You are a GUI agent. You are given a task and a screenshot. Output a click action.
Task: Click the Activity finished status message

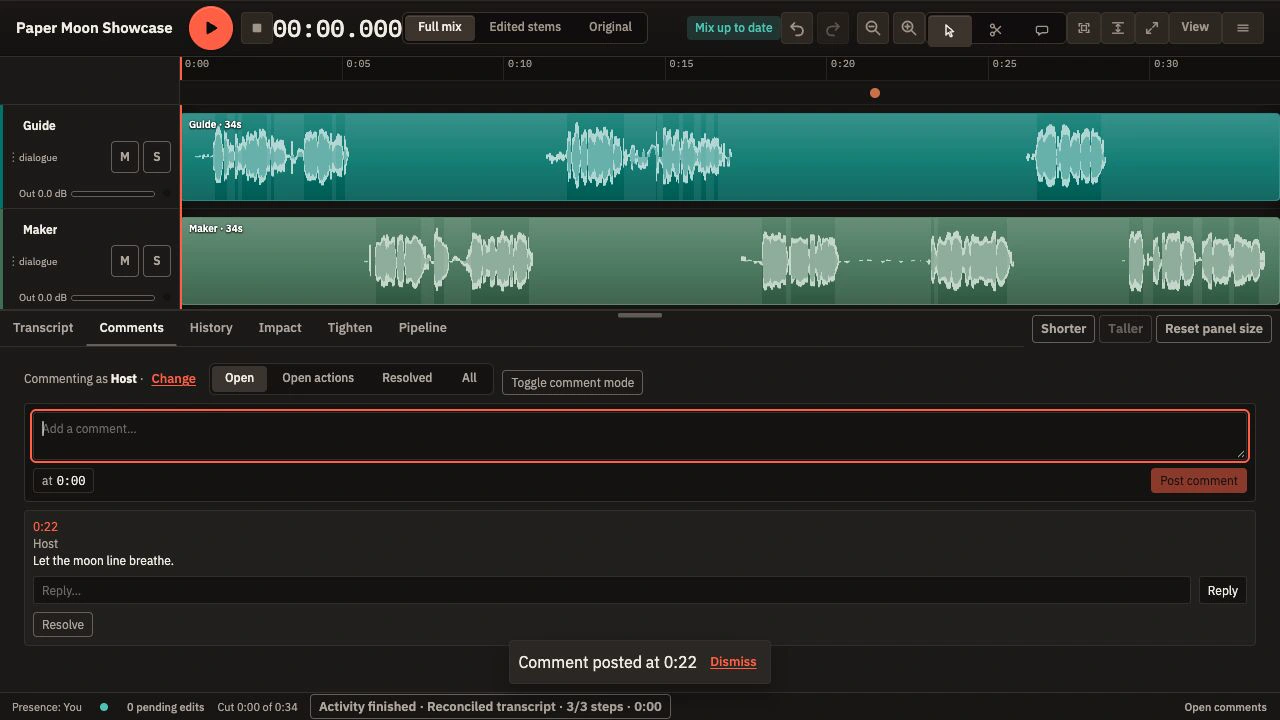tap(490, 707)
